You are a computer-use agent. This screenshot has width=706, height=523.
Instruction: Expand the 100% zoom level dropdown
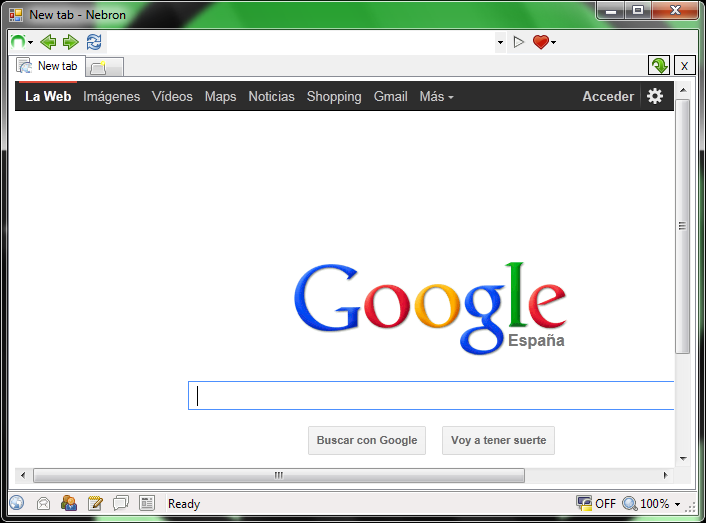[x=677, y=505]
